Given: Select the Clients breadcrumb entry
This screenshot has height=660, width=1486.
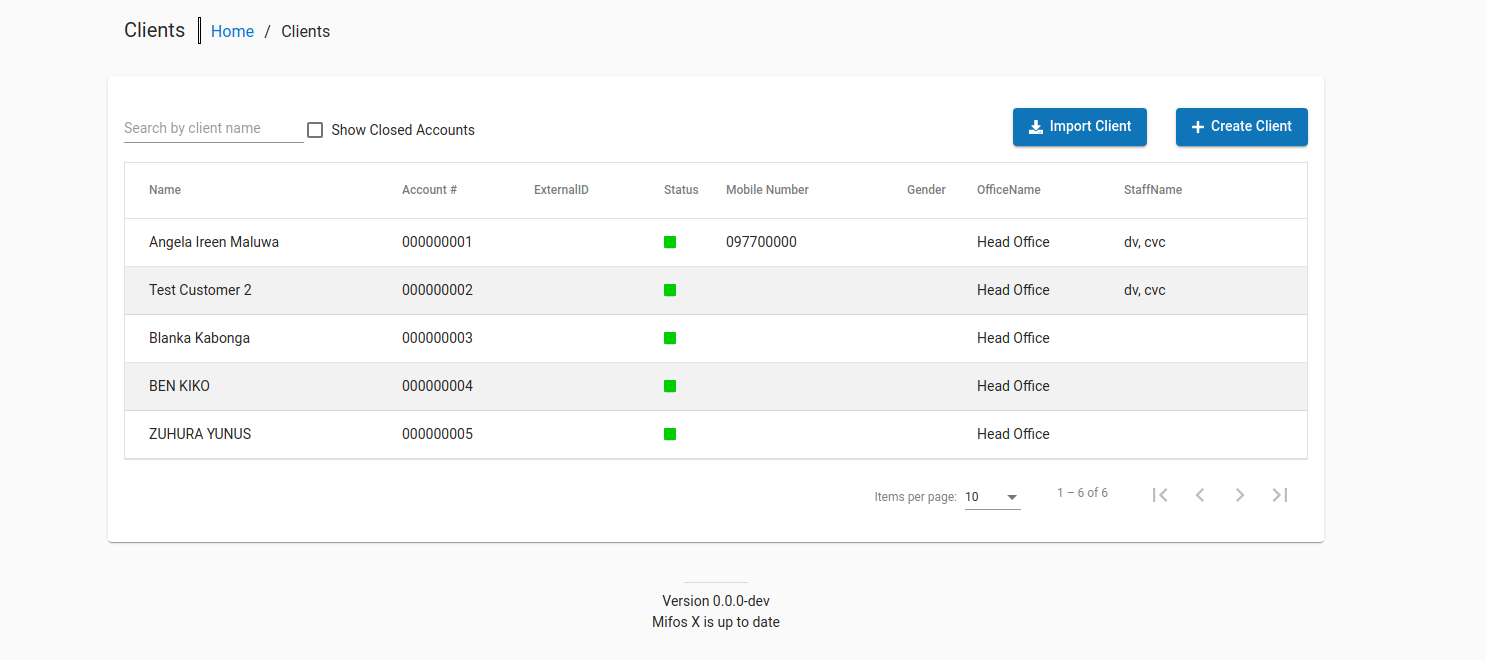Looking at the screenshot, I should tap(305, 31).
